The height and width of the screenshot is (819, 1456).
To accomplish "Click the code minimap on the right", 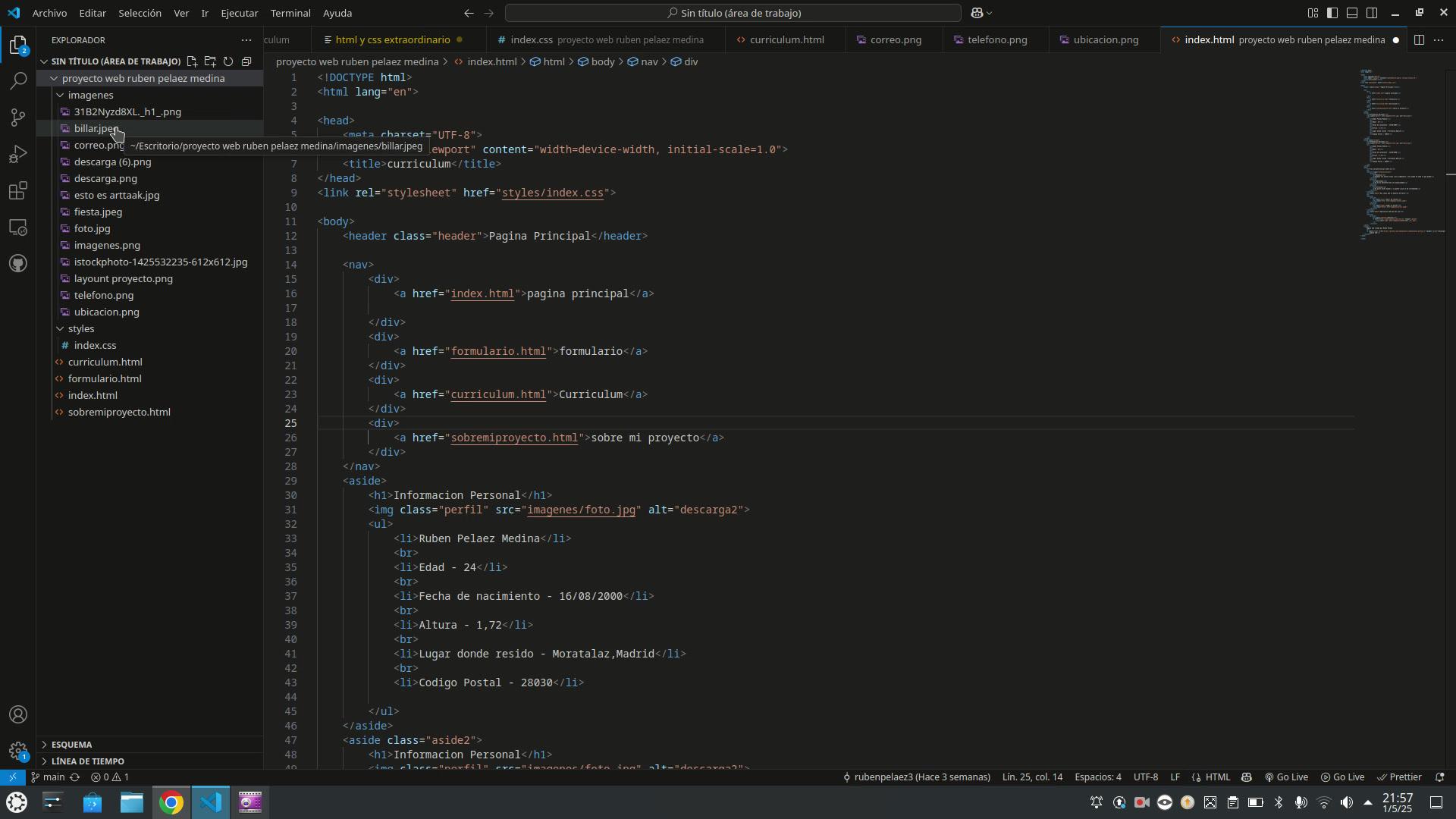I will click(1403, 155).
